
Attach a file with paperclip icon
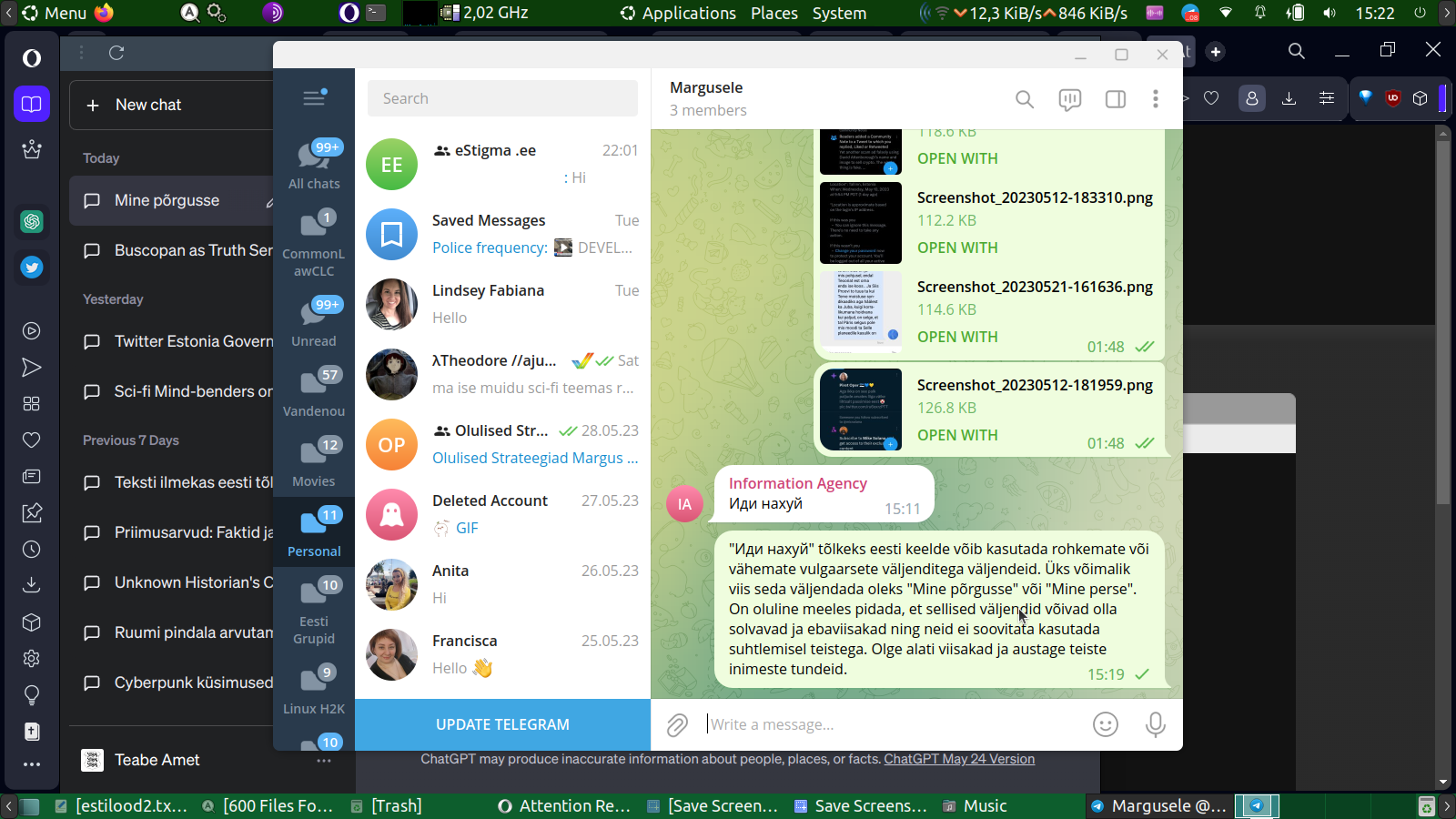pyautogui.click(x=677, y=725)
